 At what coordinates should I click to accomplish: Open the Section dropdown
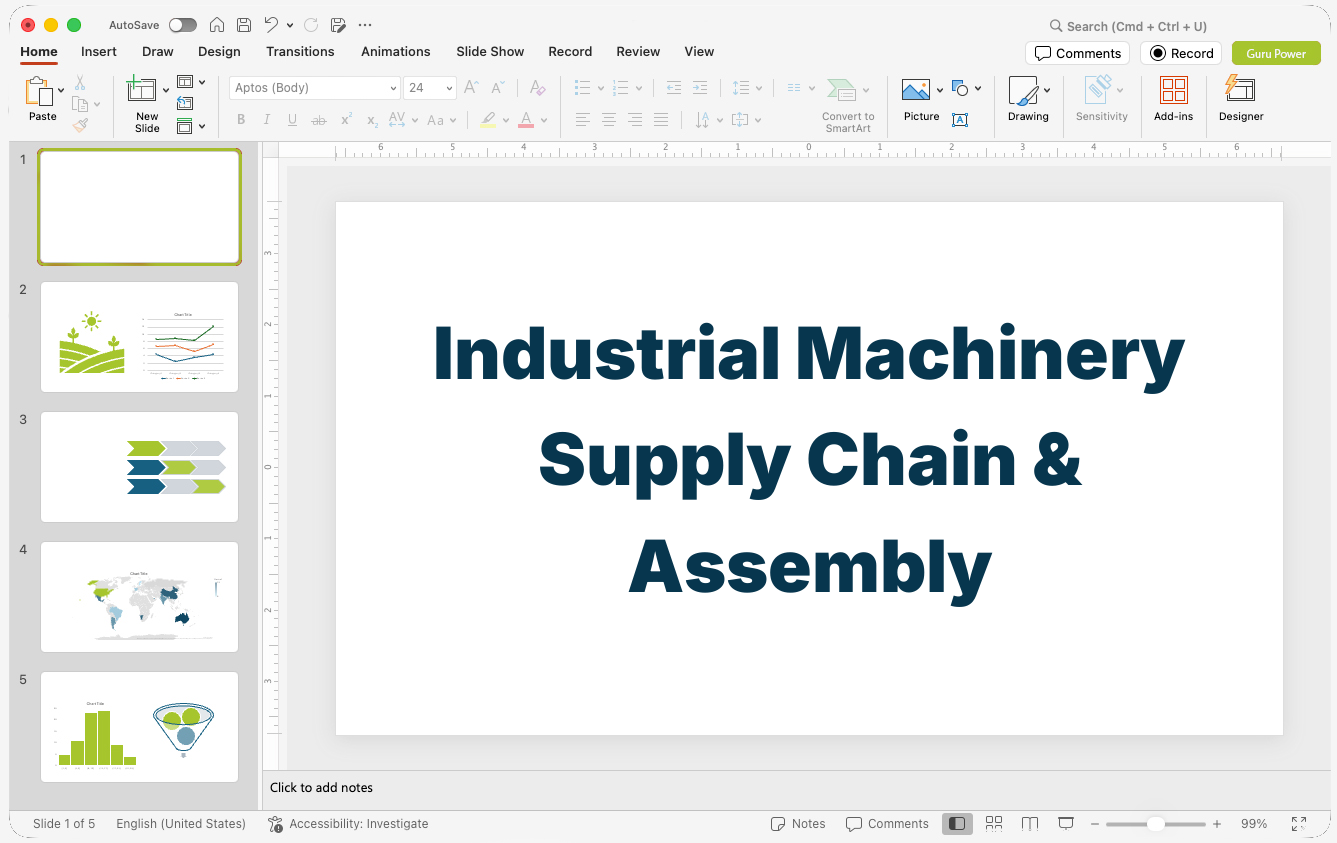point(191,126)
